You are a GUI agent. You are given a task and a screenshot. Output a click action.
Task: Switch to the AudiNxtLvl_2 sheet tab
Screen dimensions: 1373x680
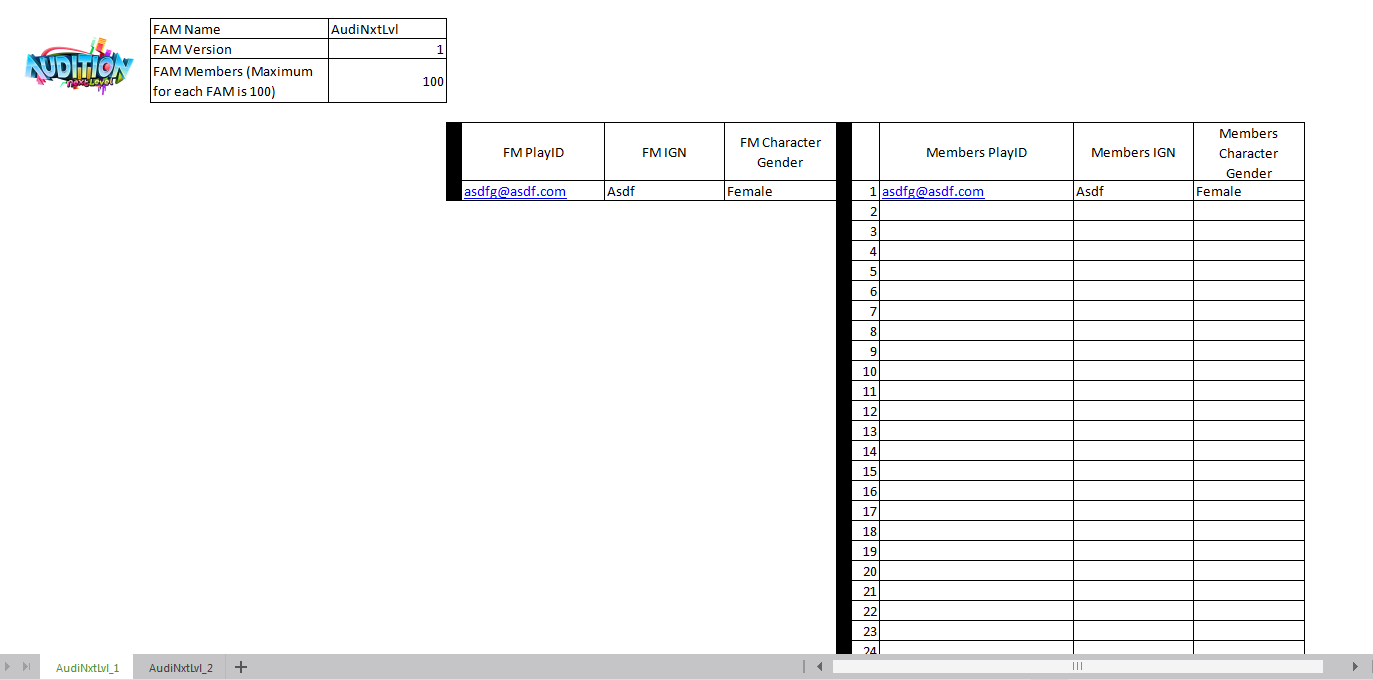(180, 668)
